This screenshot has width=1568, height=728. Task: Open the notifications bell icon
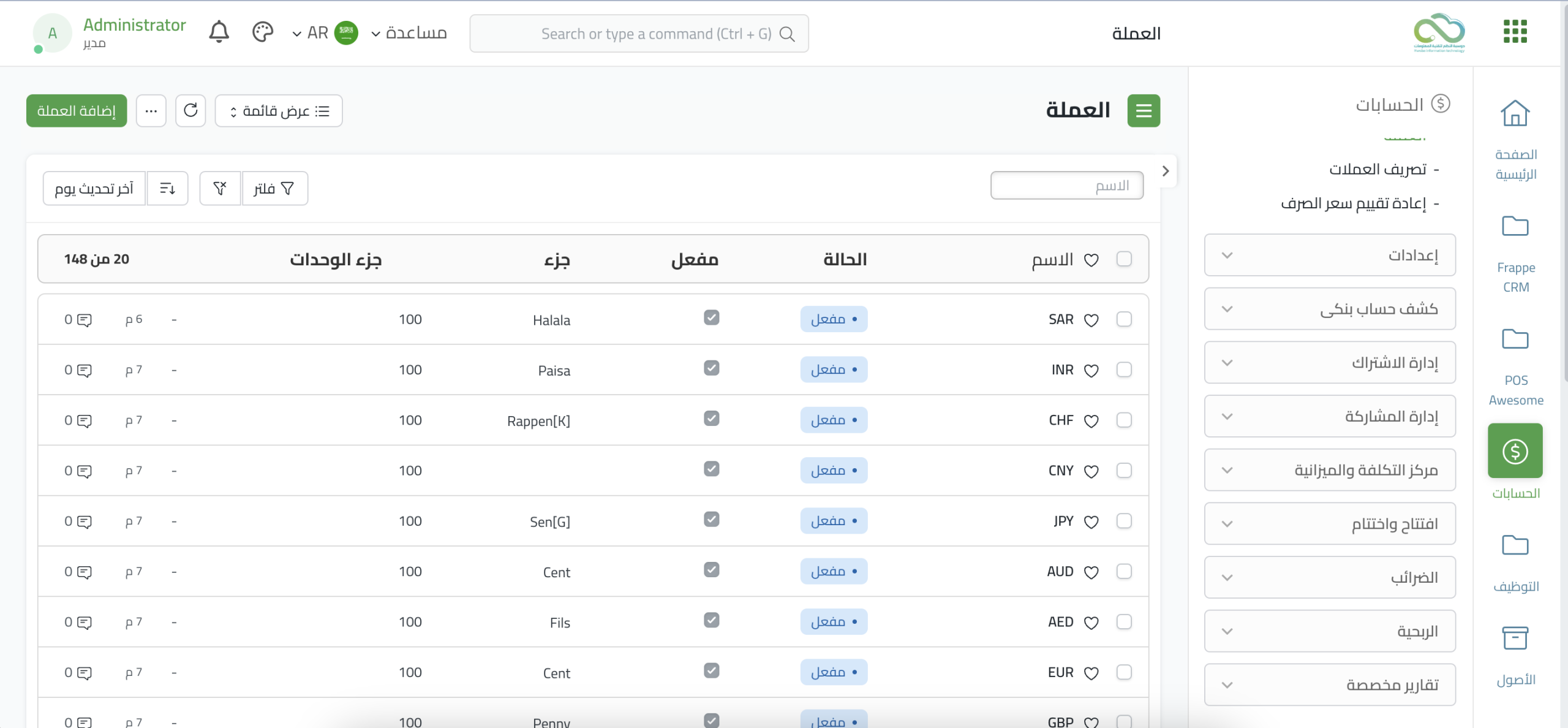click(219, 32)
